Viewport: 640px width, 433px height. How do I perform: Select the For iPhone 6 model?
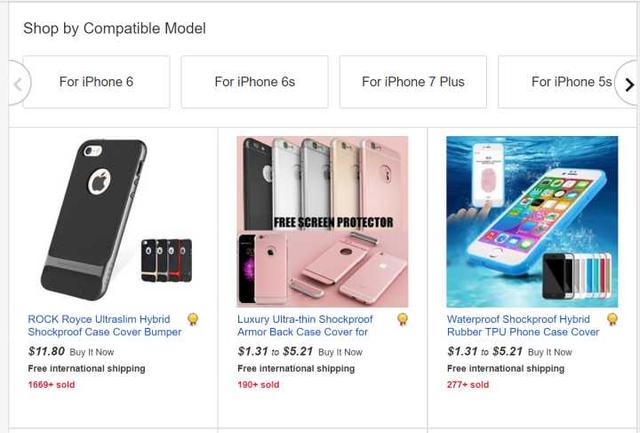click(96, 82)
